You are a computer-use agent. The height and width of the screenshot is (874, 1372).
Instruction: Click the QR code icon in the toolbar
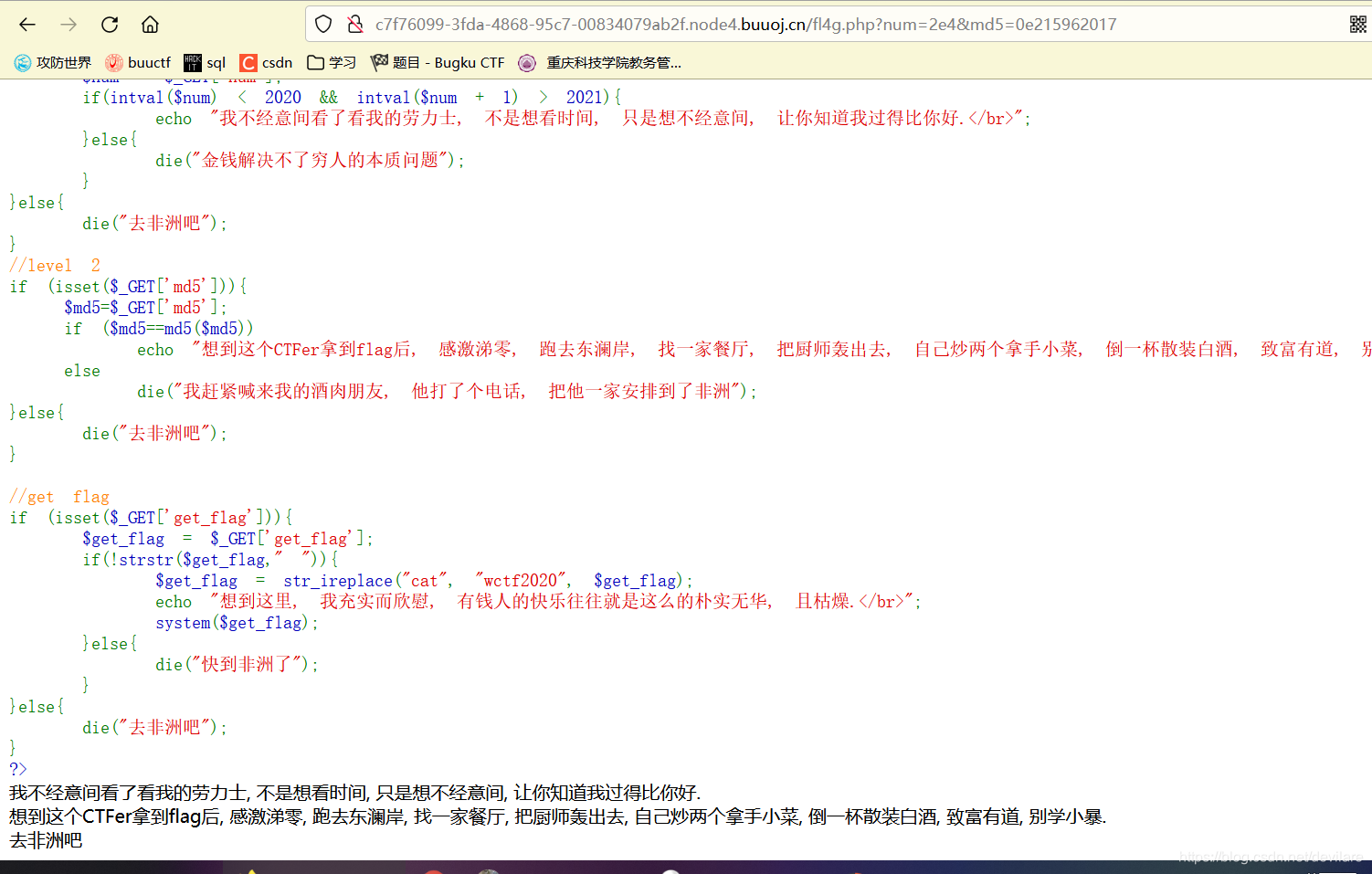1358,25
